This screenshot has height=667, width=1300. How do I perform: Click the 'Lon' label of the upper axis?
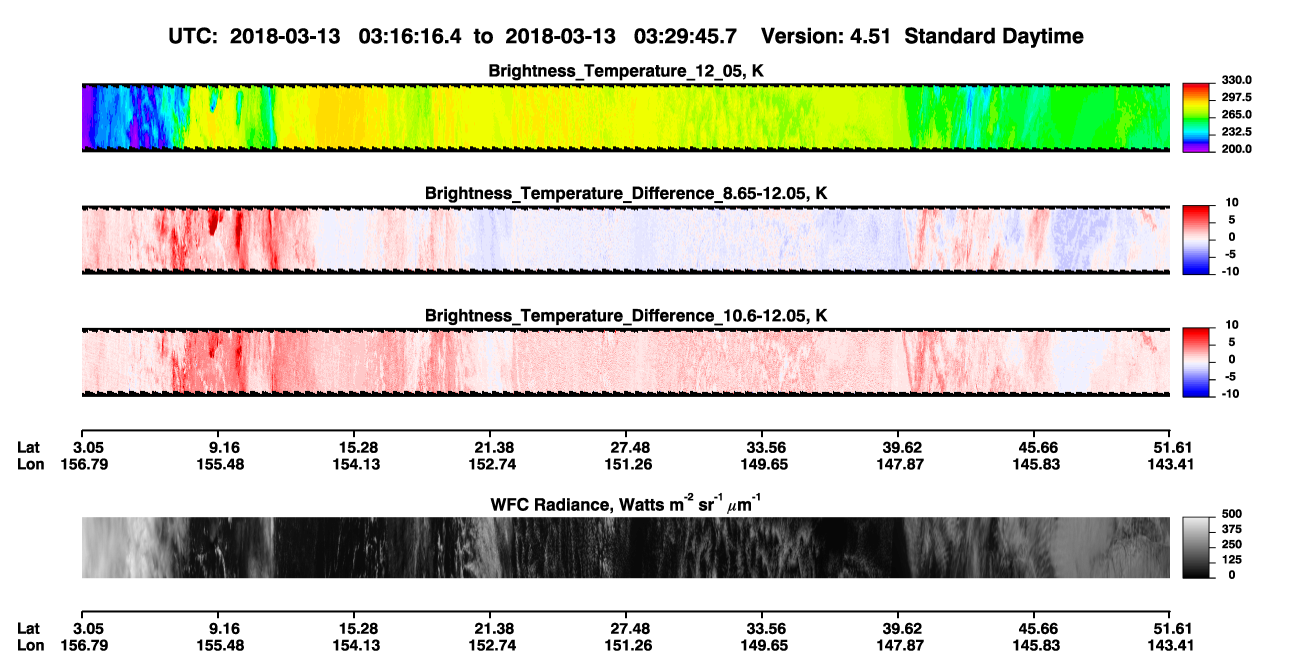coord(30,464)
